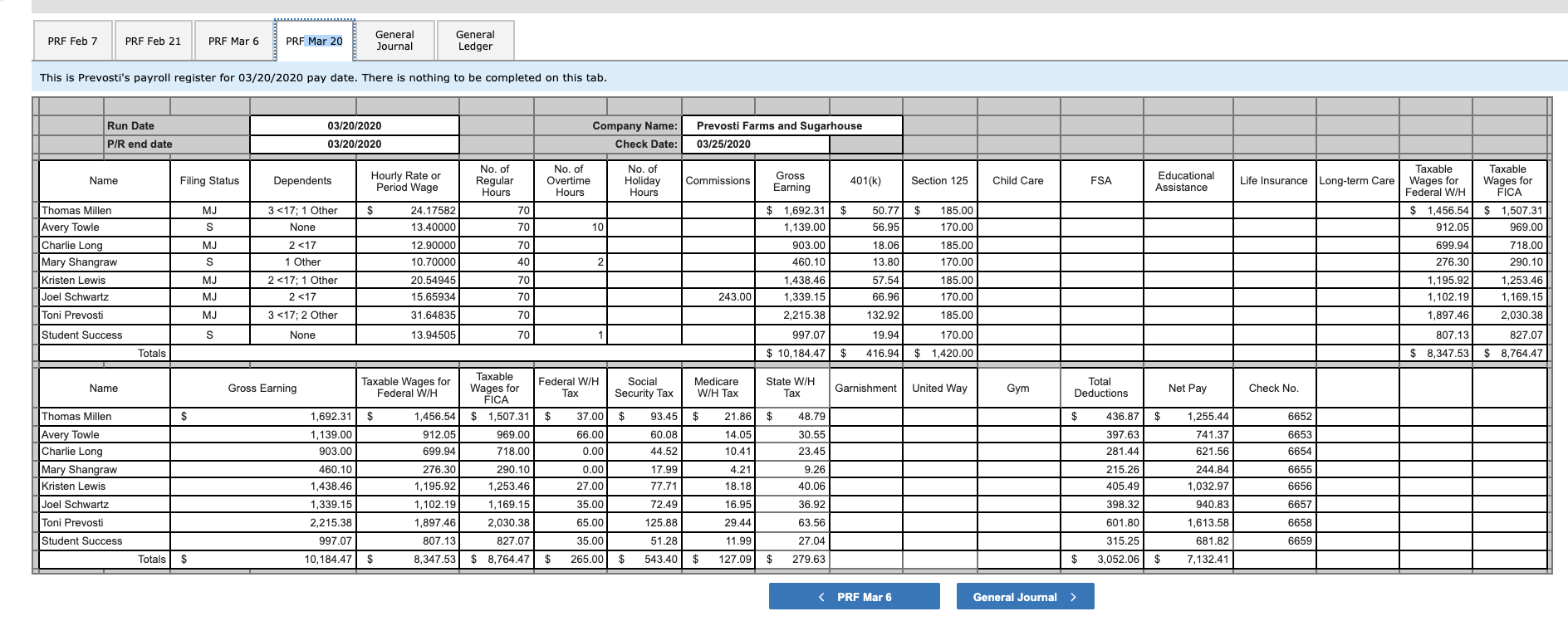Click Charlie Long's total deductions 281.44

(1100, 451)
